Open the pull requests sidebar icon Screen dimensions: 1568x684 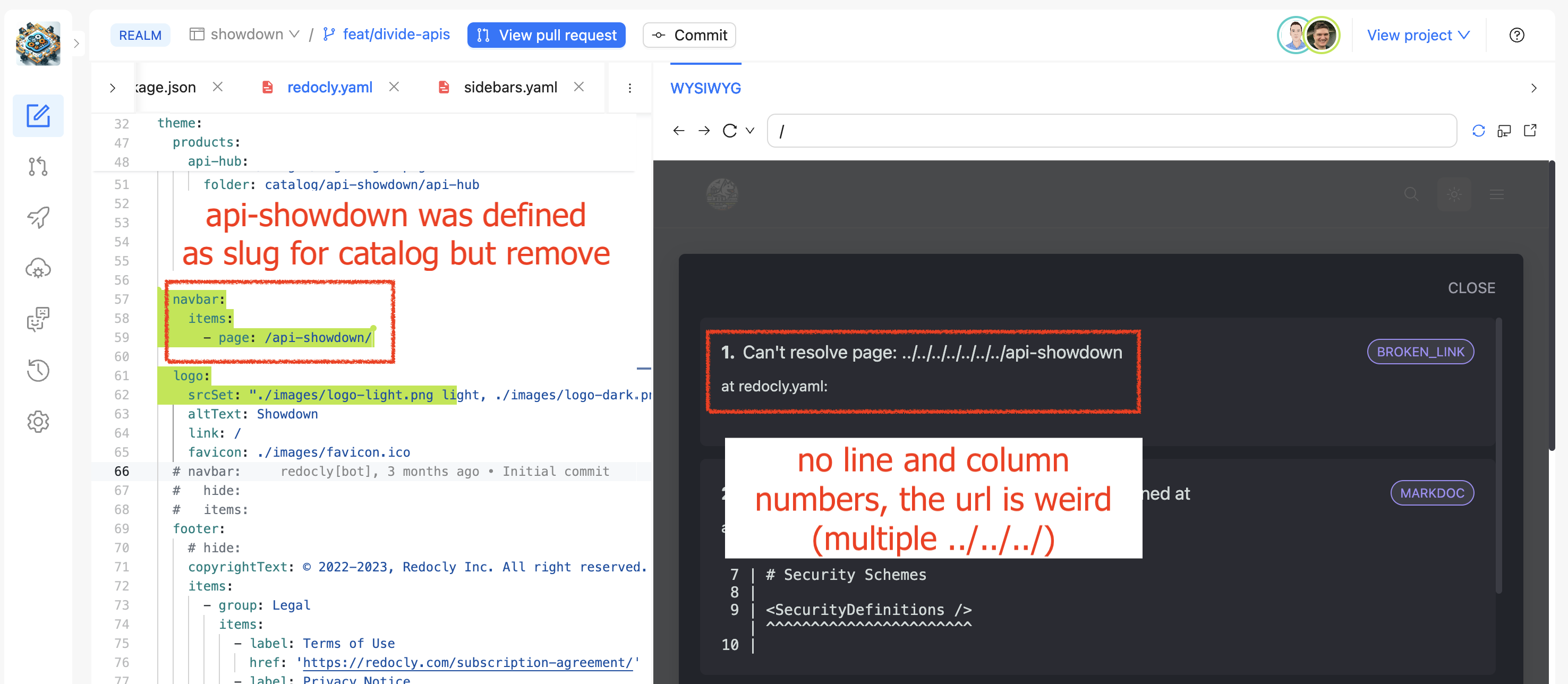click(38, 166)
